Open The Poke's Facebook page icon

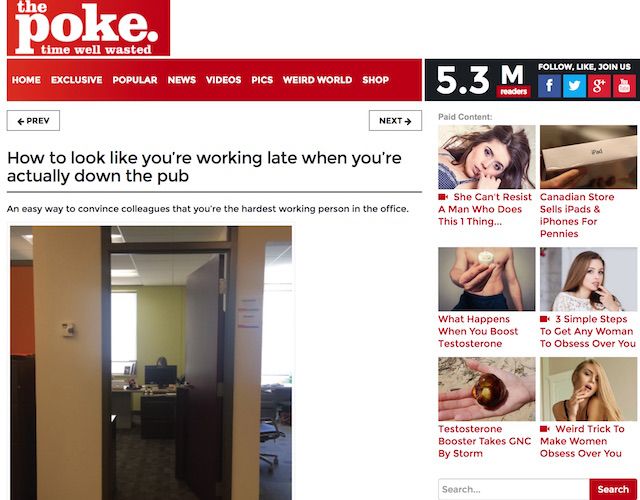549,86
